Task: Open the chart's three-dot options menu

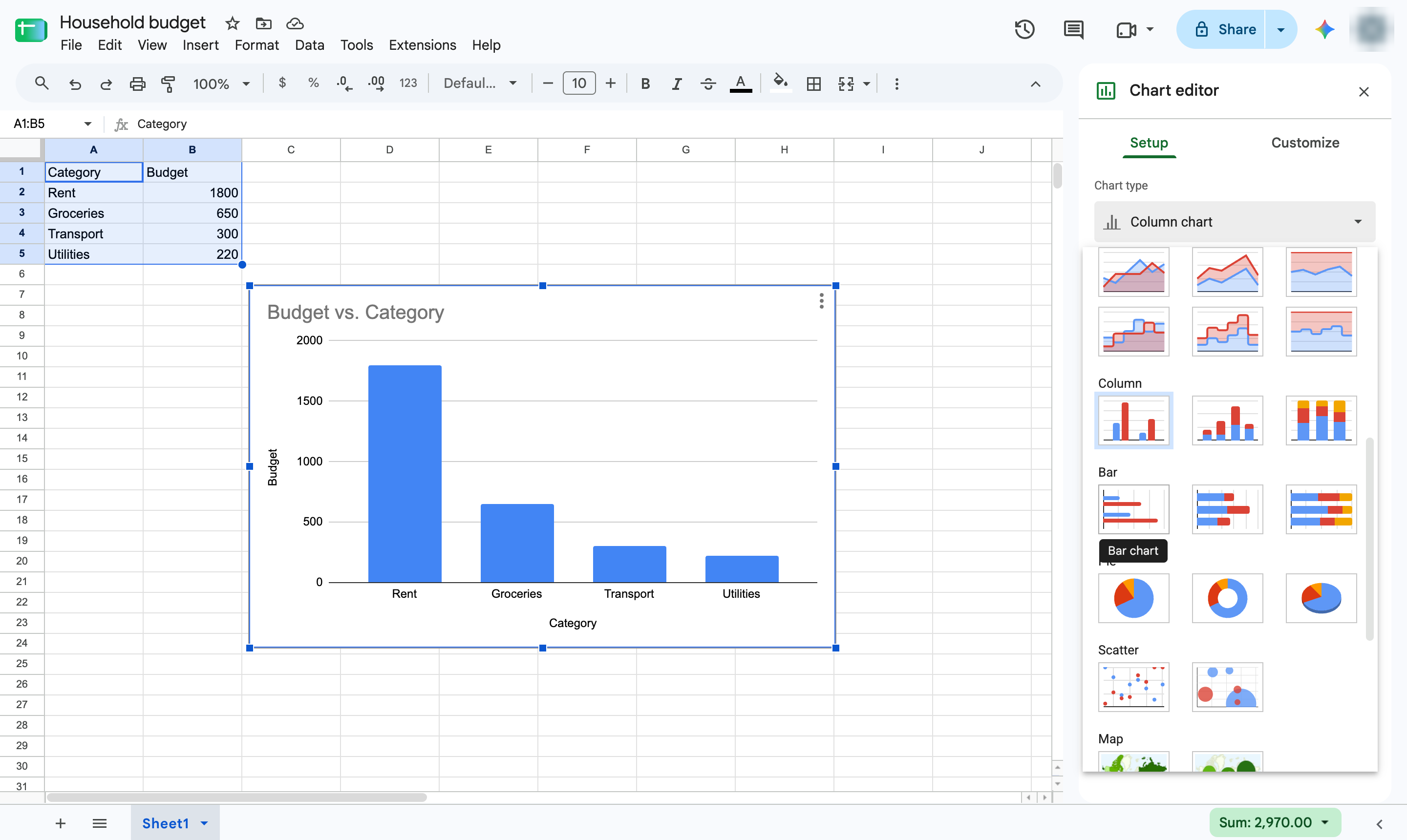Action: click(x=821, y=300)
